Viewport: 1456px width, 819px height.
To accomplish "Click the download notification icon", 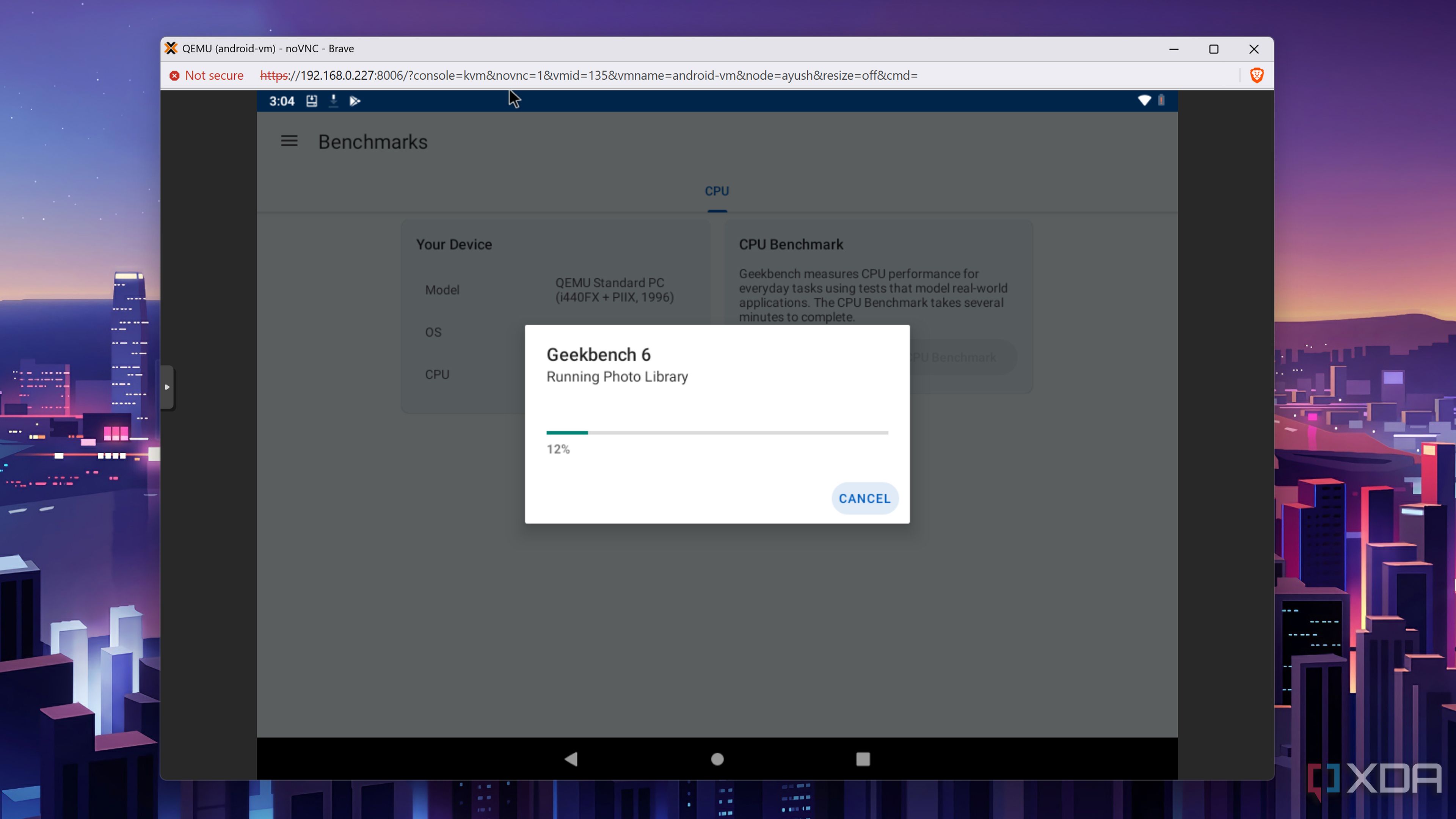I will coord(334,100).
